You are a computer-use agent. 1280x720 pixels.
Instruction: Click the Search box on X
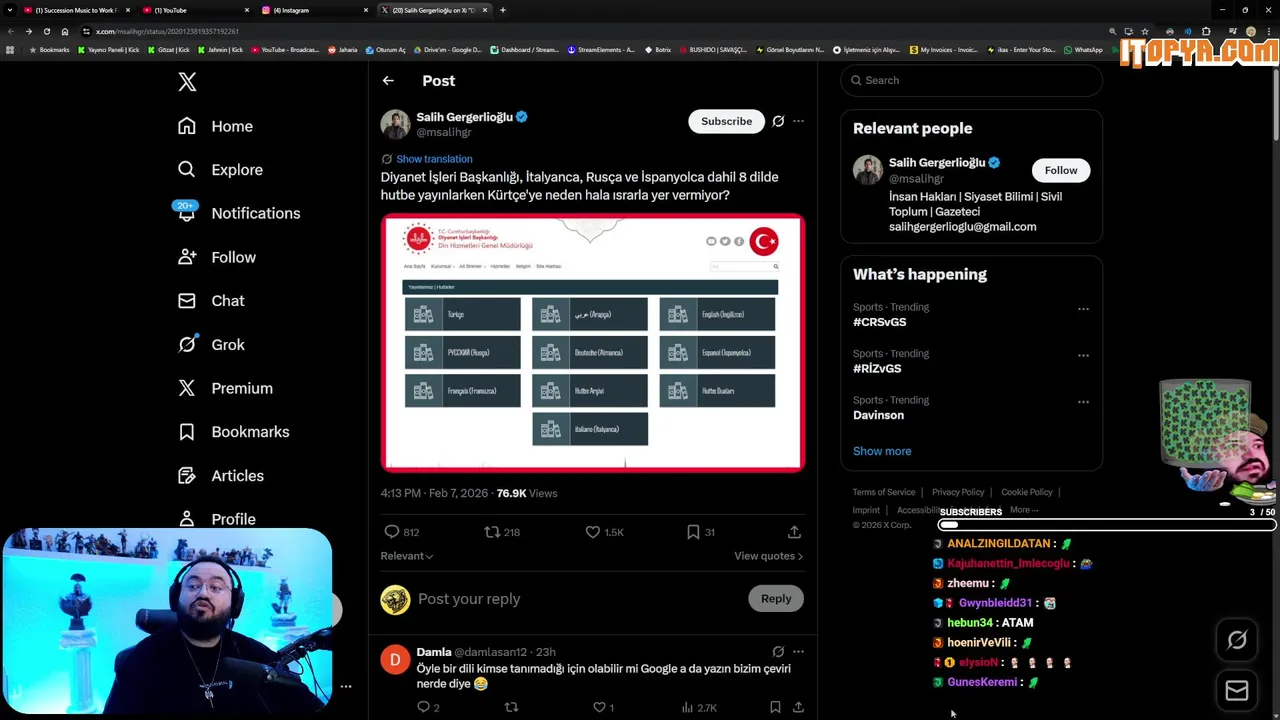[x=971, y=80]
